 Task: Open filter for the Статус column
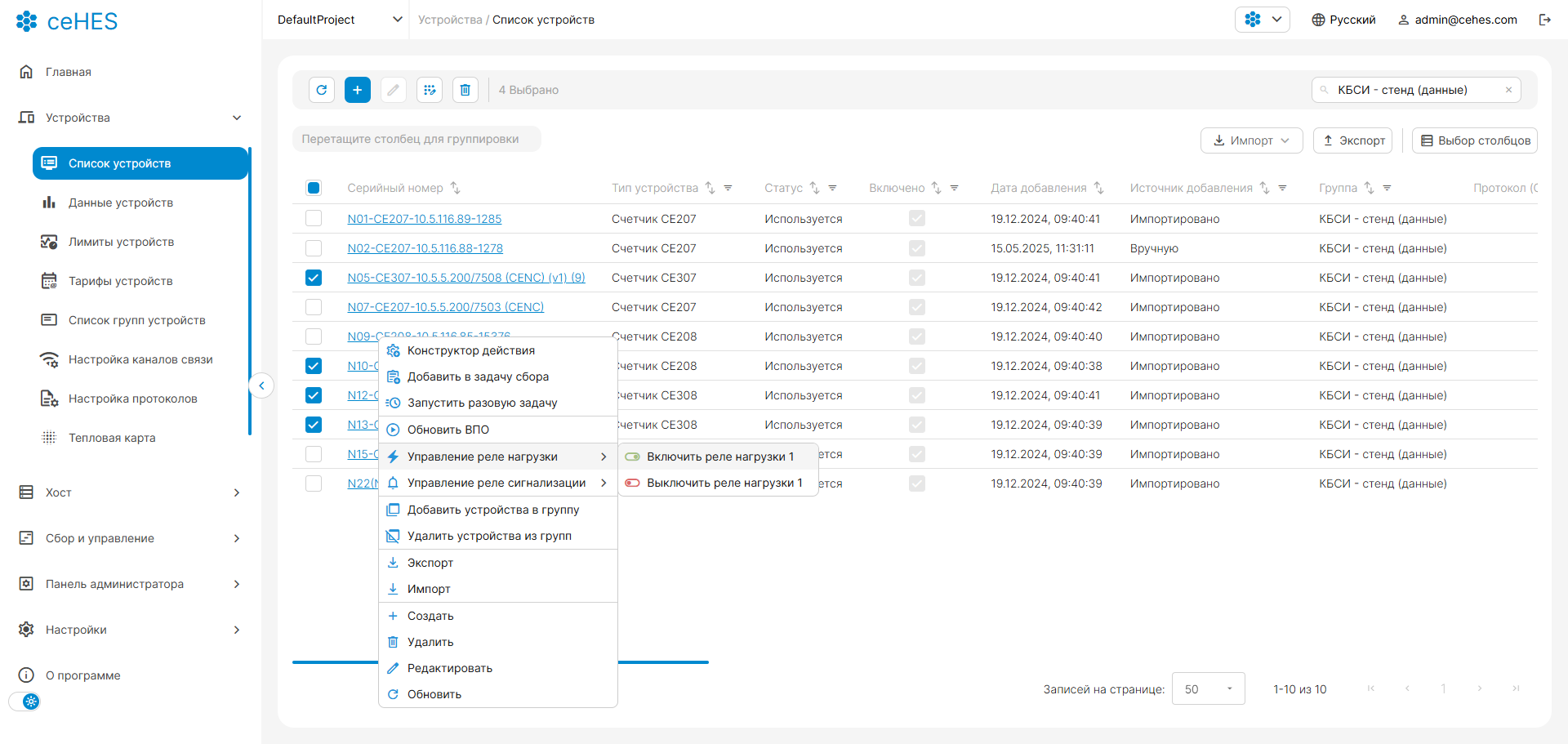[x=833, y=188]
